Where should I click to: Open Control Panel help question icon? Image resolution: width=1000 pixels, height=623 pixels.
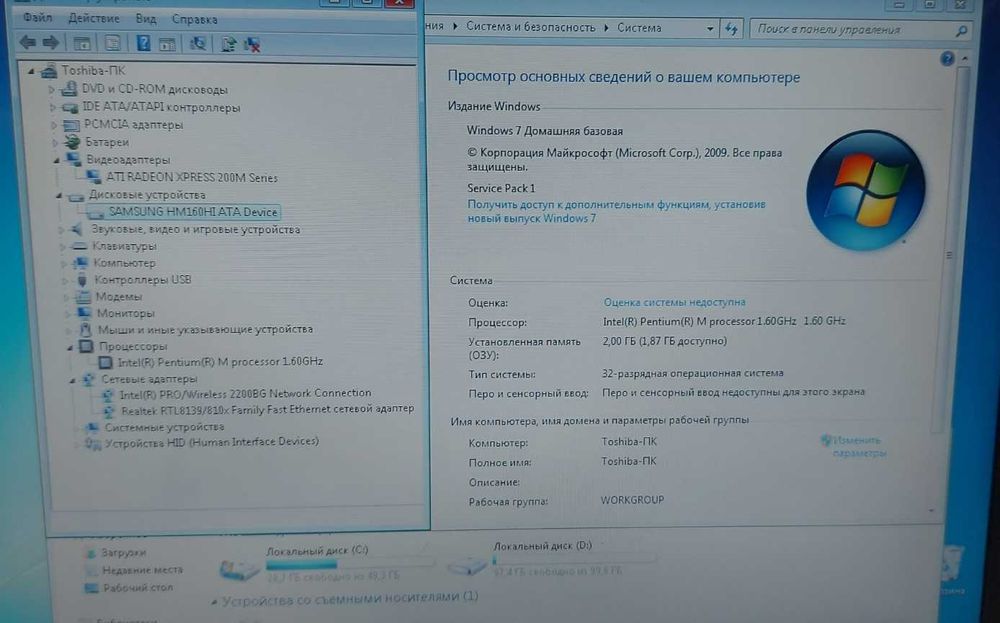(x=947, y=59)
